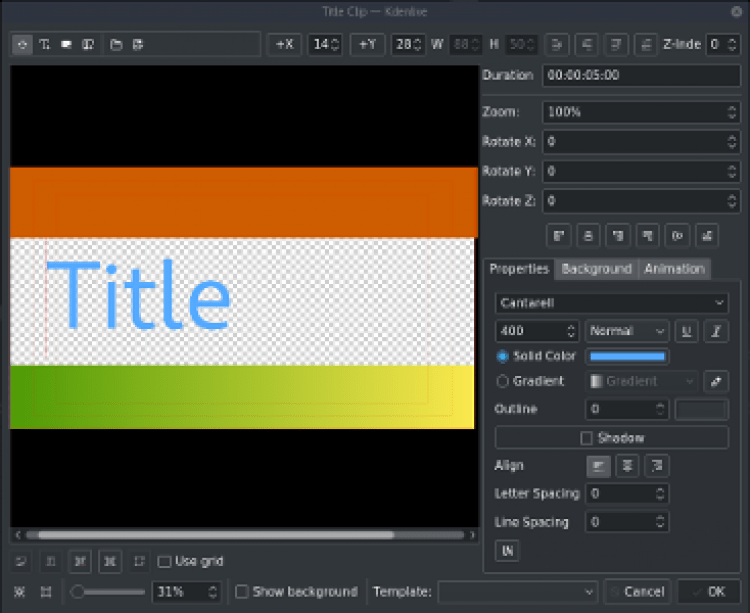Select the Gradient radio button
The height and width of the screenshot is (613, 750).
tap(502, 381)
